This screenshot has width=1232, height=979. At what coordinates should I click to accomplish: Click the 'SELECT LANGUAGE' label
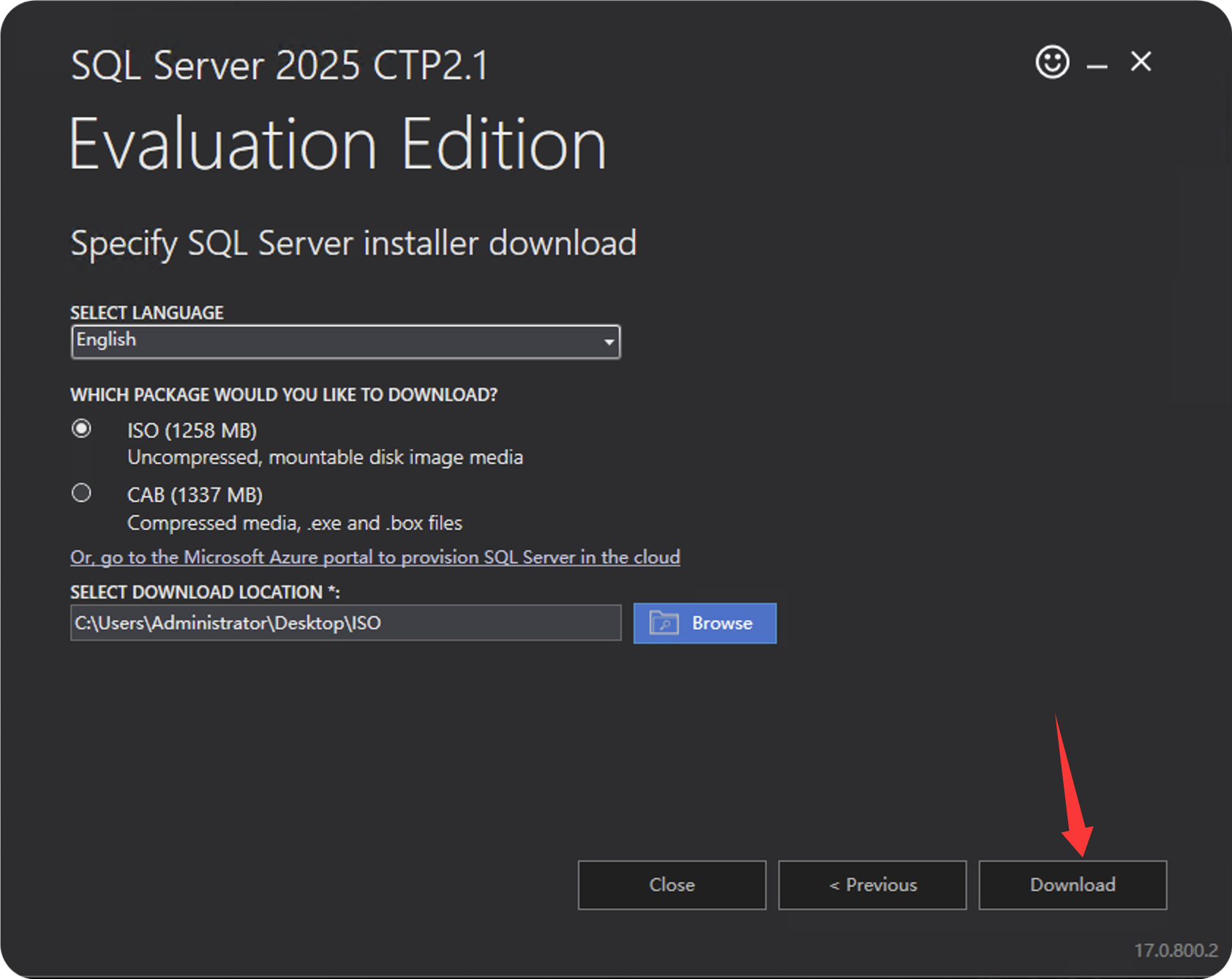point(147,312)
